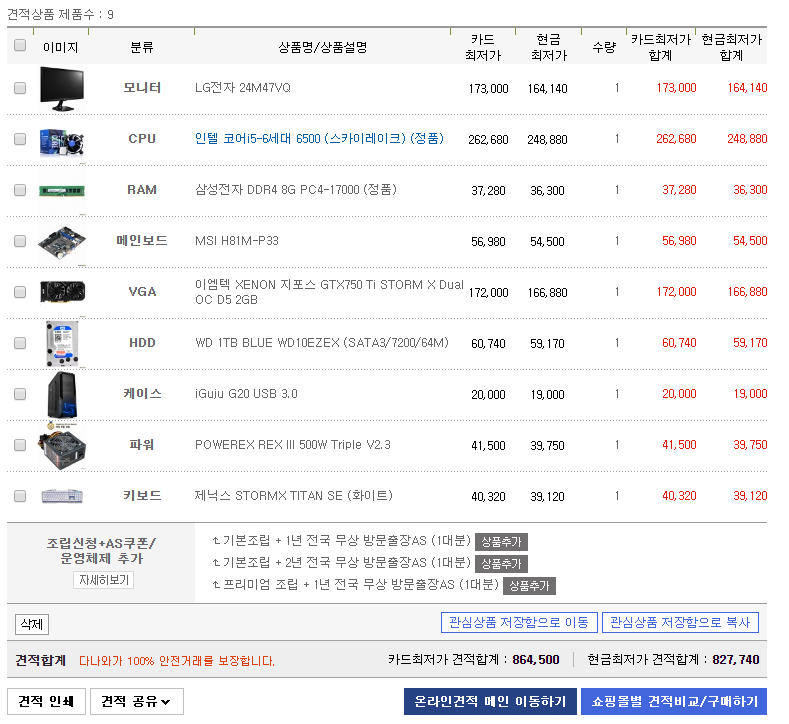789x724 pixels.
Task: Toggle the select-all checkbox in table header
Action: coord(20,45)
